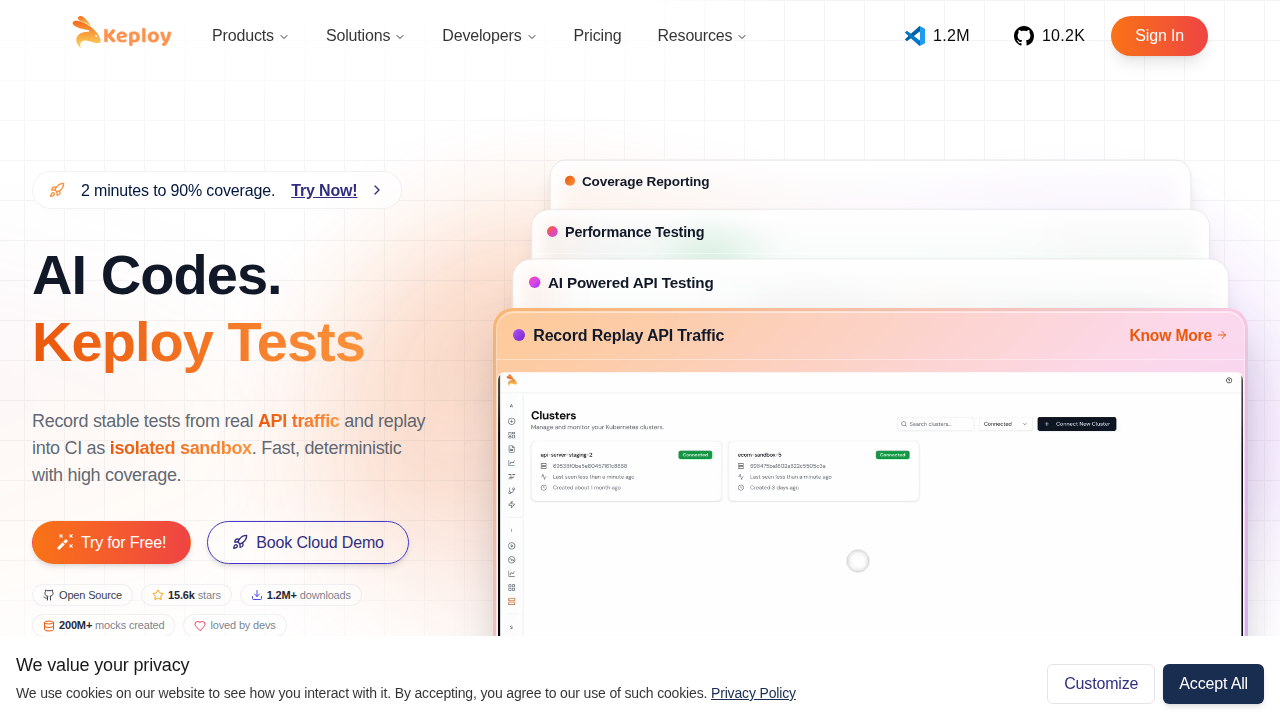Click the download icon beside 1.2M+ downloads
The width and height of the screenshot is (1280, 720).
(257, 595)
